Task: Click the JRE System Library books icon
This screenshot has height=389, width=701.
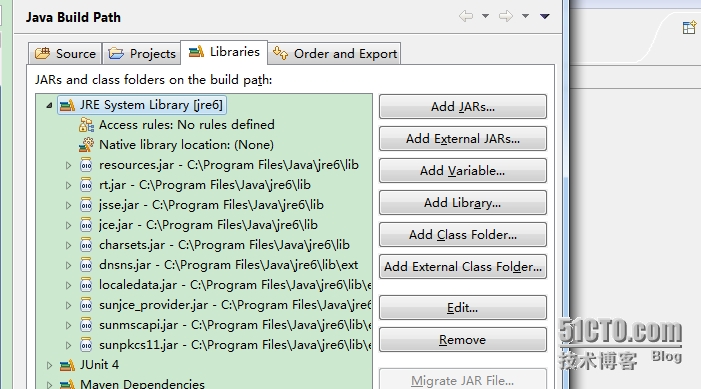Action: (x=68, y=106)
